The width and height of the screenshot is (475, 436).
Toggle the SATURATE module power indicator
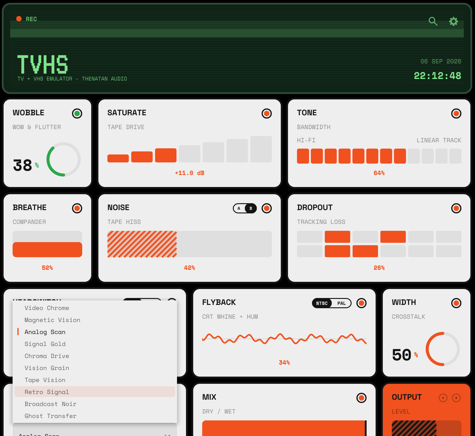pyautogui.click(x=267, y=114)
